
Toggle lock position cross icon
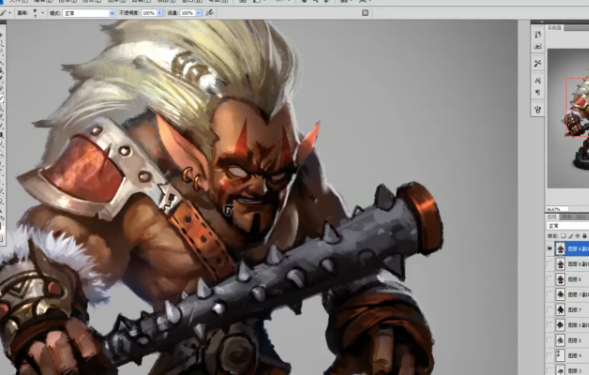coord(577,236)
